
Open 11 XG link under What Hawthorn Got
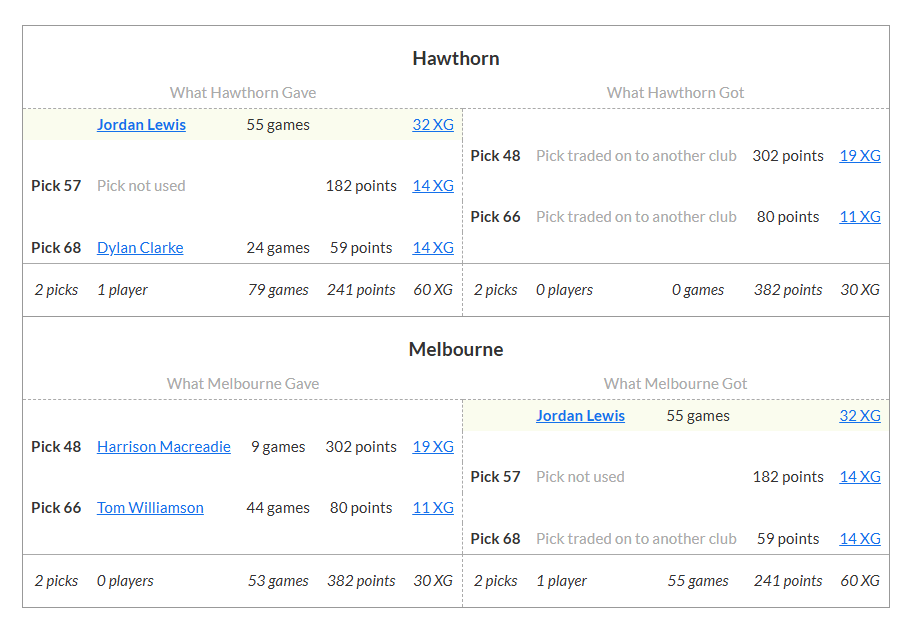859,217
